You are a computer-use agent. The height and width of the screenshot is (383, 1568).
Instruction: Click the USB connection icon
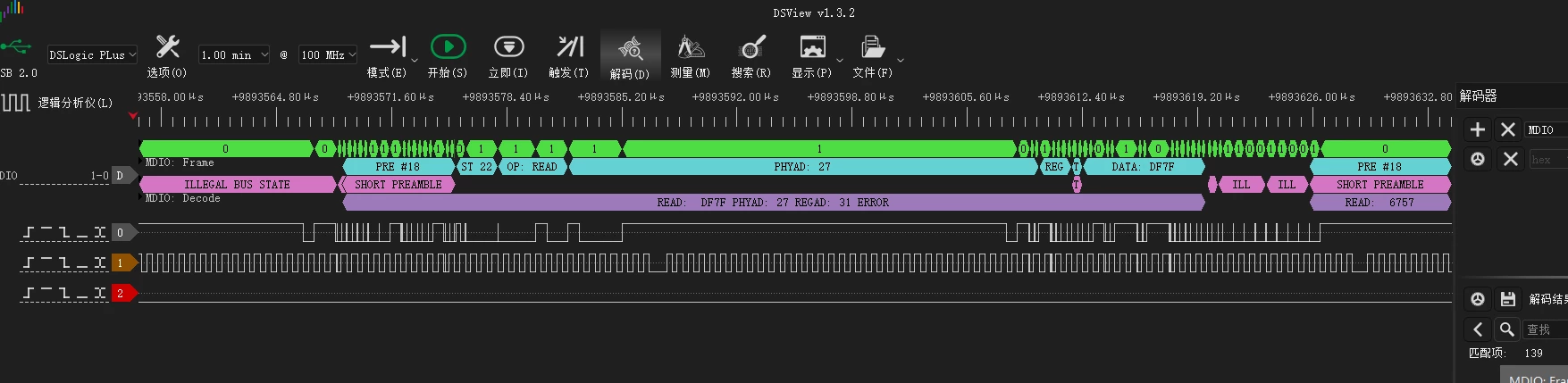[x=16, y=46]
